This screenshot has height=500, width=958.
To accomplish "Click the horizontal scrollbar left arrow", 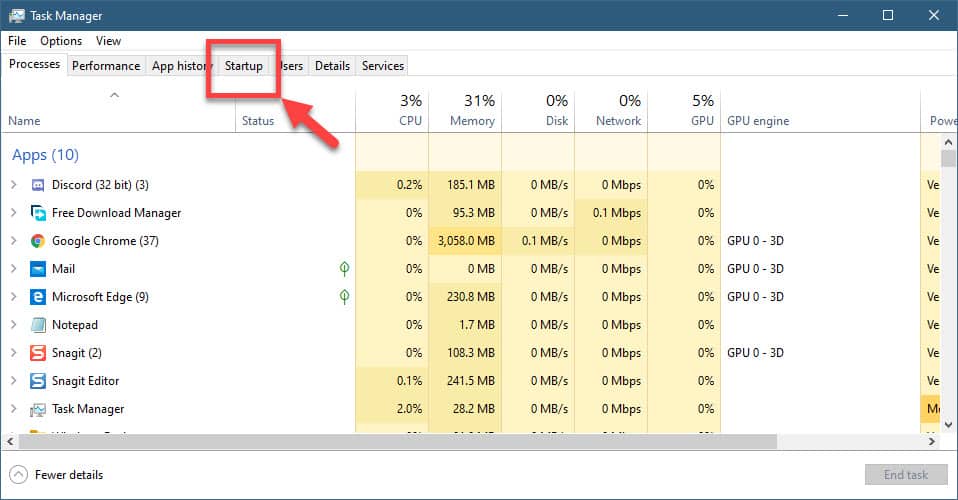I will [x=10, y=441].
